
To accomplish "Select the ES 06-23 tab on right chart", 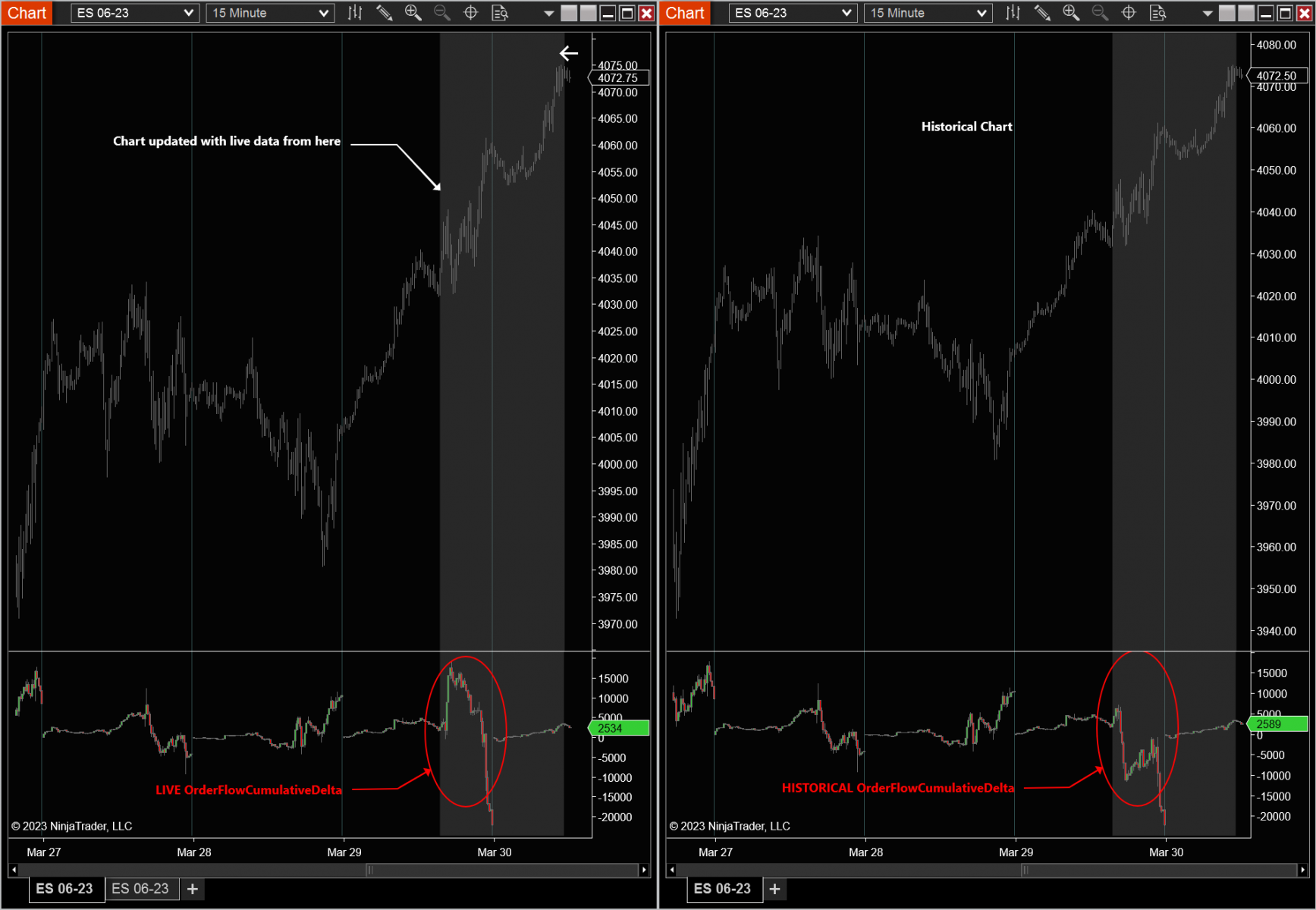I will coord(724,888).
